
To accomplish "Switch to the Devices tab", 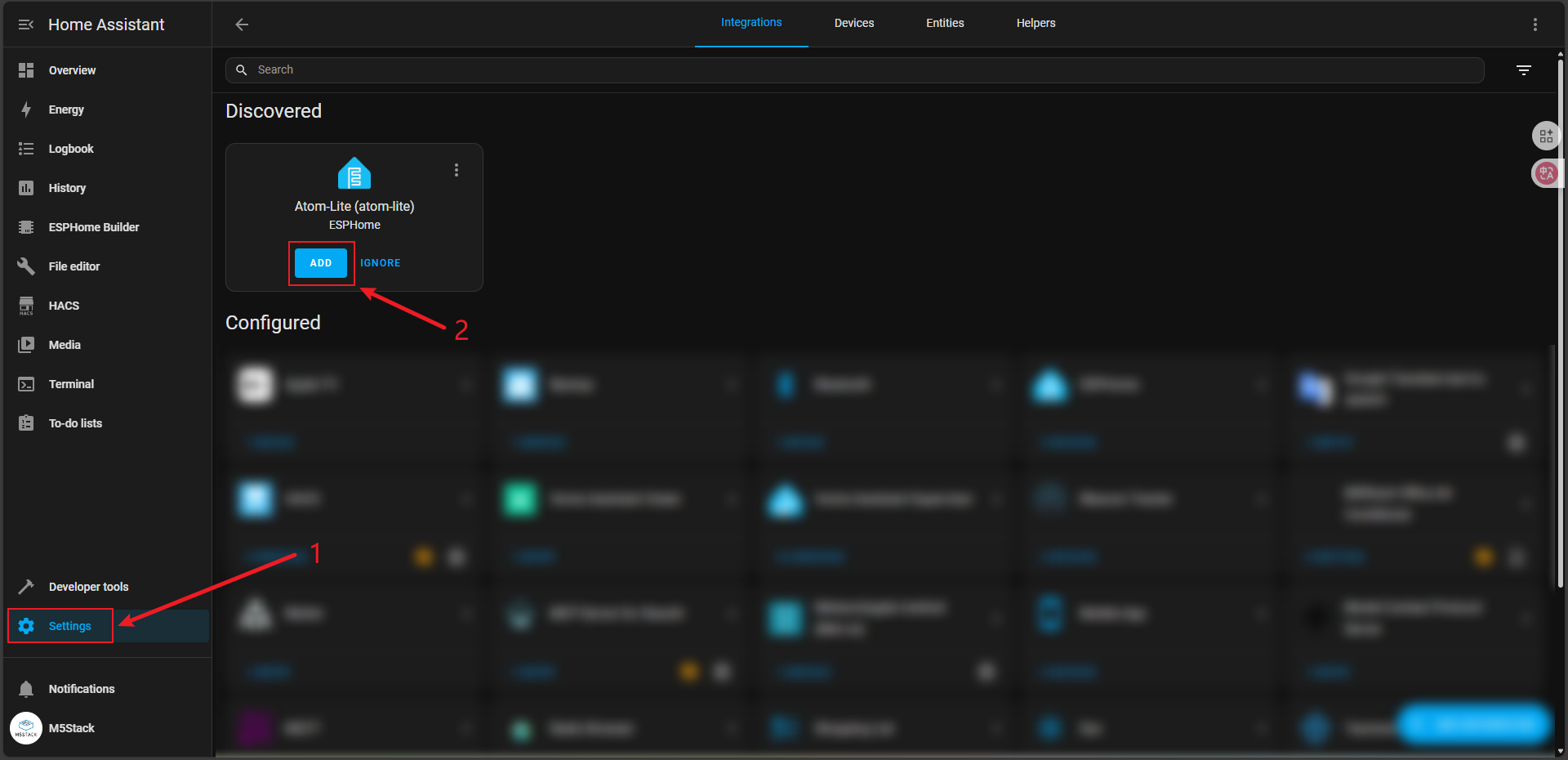I will [854, 23].
